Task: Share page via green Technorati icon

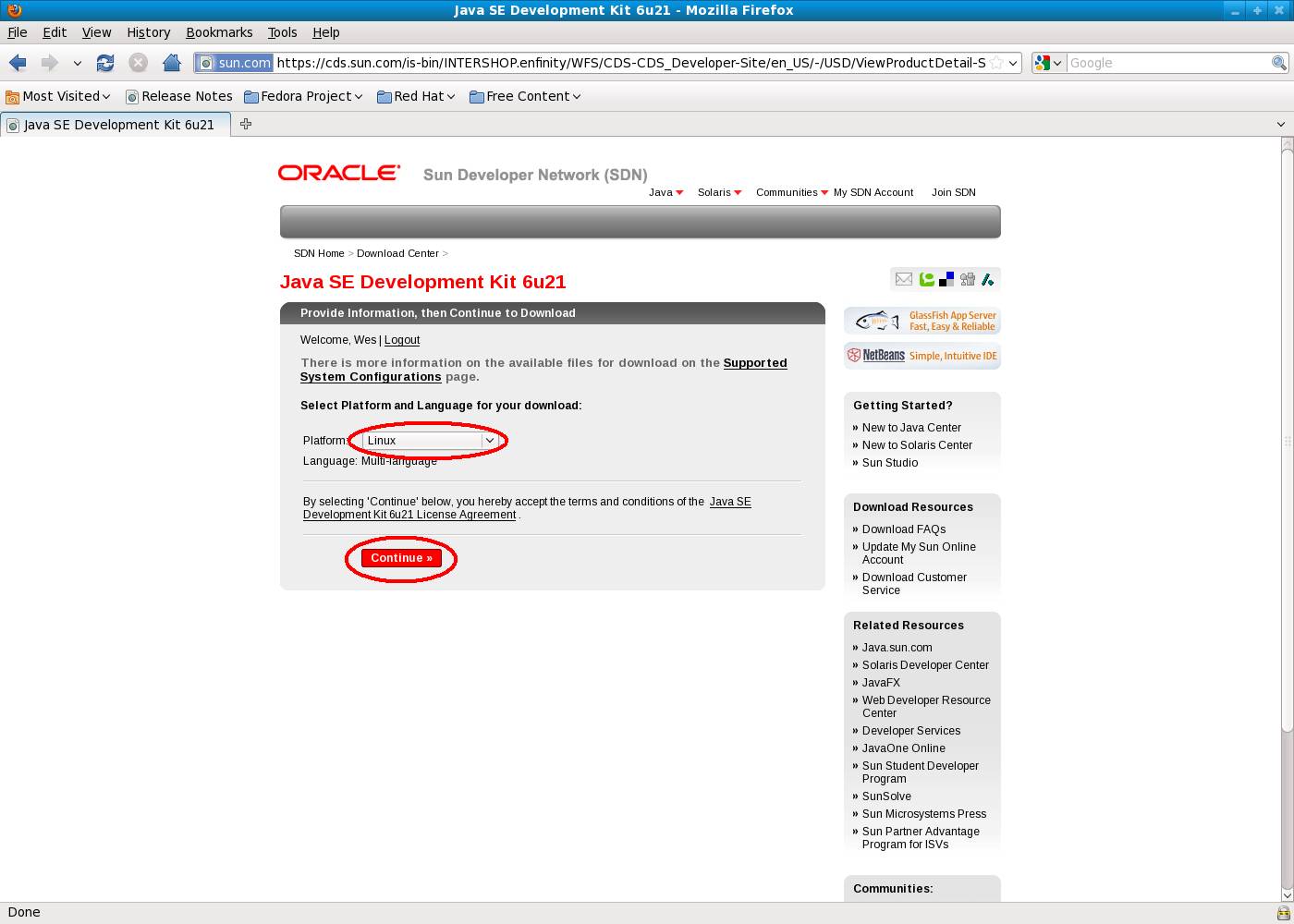Action: (x=926, y=279)
